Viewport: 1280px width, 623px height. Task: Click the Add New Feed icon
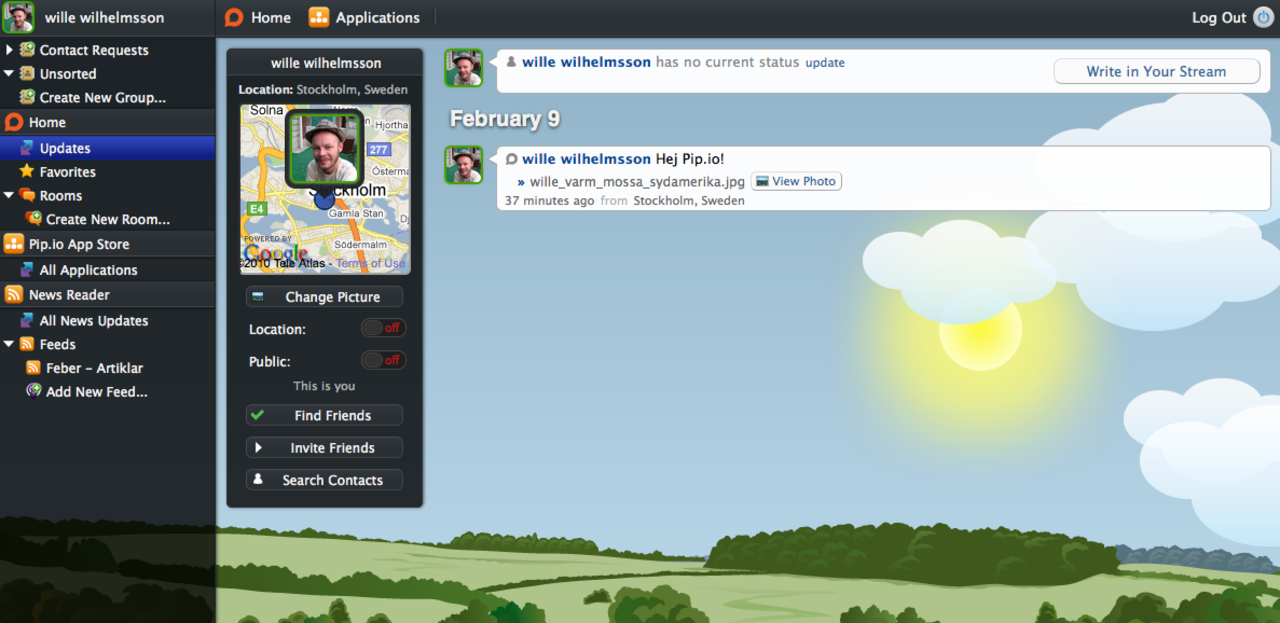click(34, 392)
